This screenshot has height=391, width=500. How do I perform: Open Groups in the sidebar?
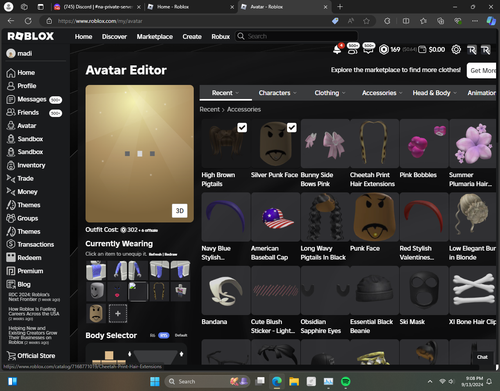pos(22,218)
